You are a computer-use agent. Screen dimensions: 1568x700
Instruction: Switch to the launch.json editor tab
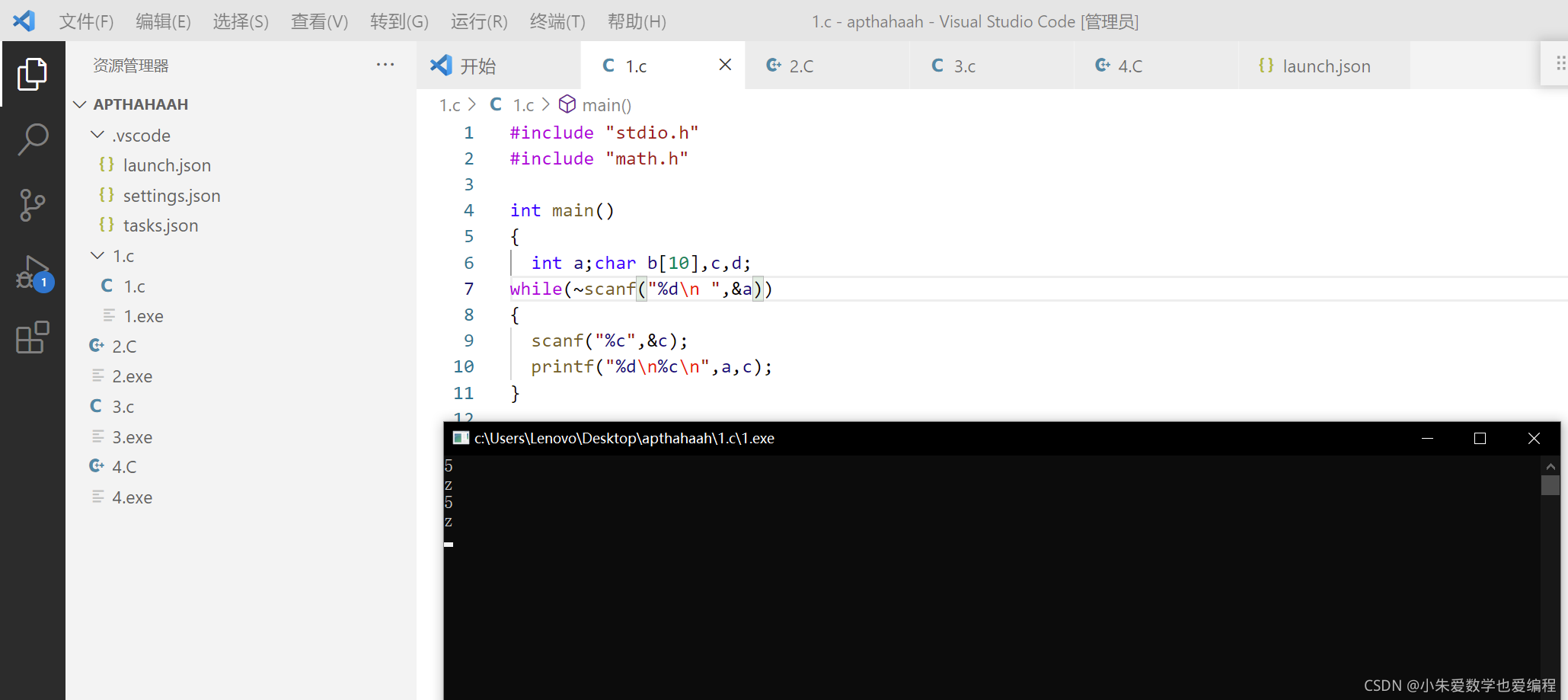pyautogui.click(x=1324, y=66)
